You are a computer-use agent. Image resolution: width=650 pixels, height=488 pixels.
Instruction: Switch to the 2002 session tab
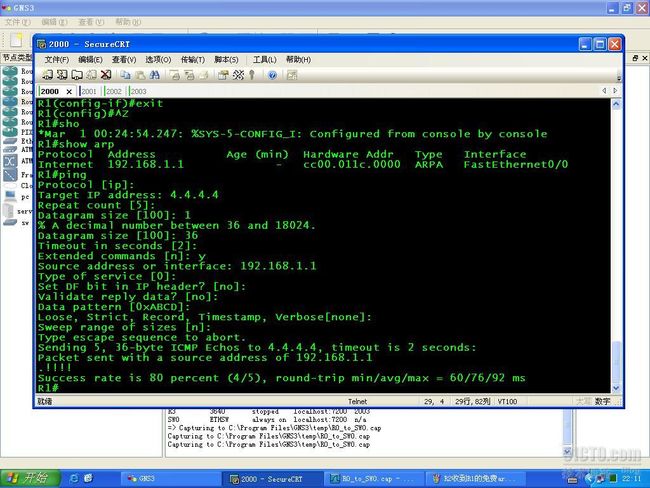[113, 91]
